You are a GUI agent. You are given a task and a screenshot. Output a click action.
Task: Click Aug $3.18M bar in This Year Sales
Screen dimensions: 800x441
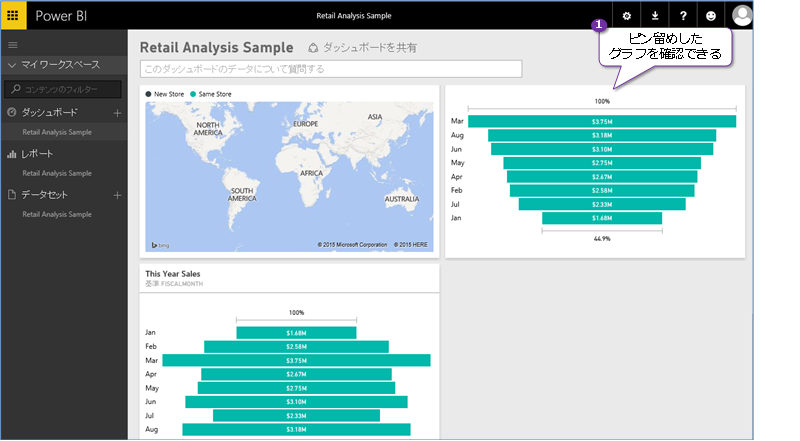point(296,429)
